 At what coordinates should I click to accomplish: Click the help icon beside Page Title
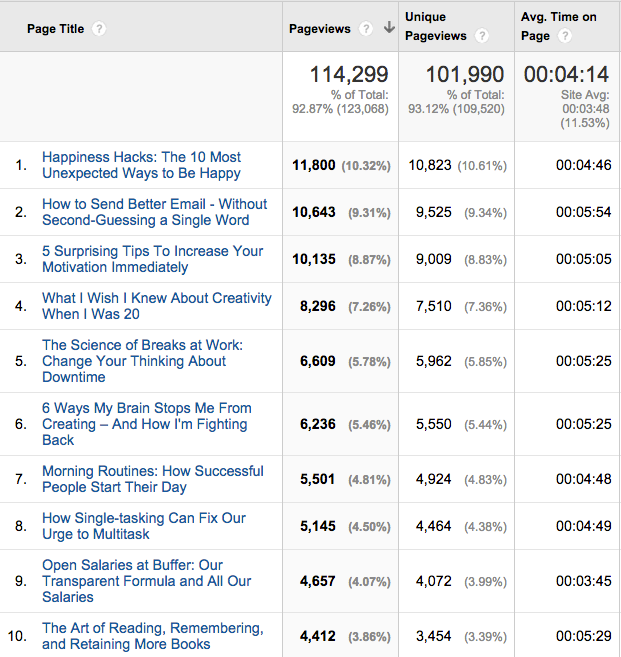click(x=99, y=29)
